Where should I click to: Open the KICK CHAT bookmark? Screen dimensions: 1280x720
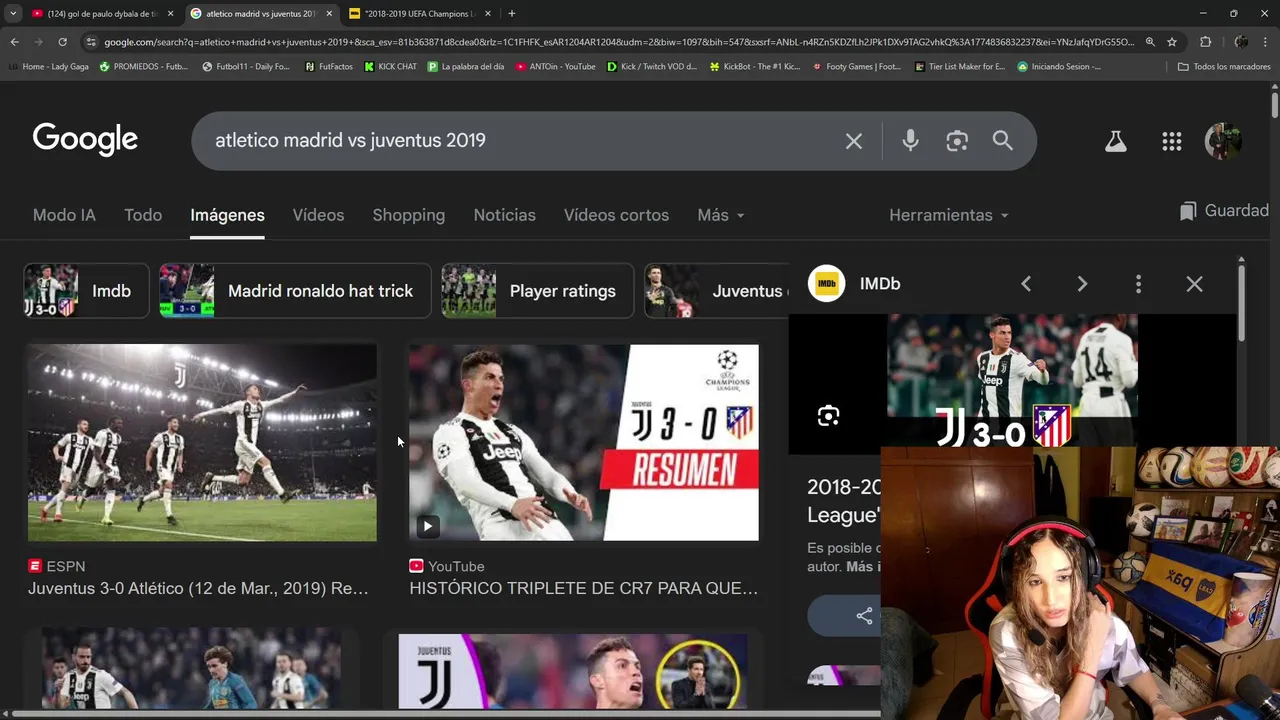(x=390, y=67)
